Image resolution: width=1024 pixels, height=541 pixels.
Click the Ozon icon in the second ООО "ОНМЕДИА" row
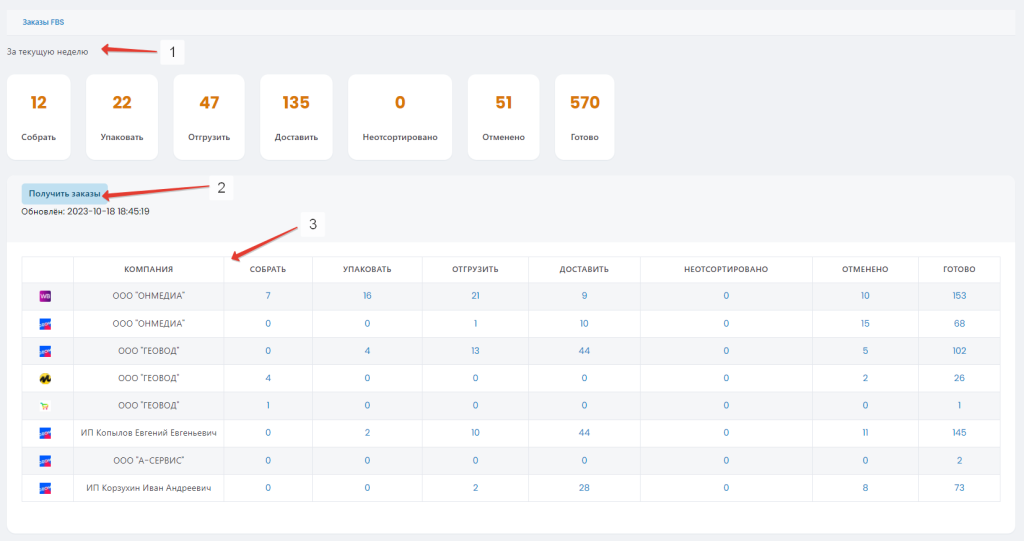45,324
